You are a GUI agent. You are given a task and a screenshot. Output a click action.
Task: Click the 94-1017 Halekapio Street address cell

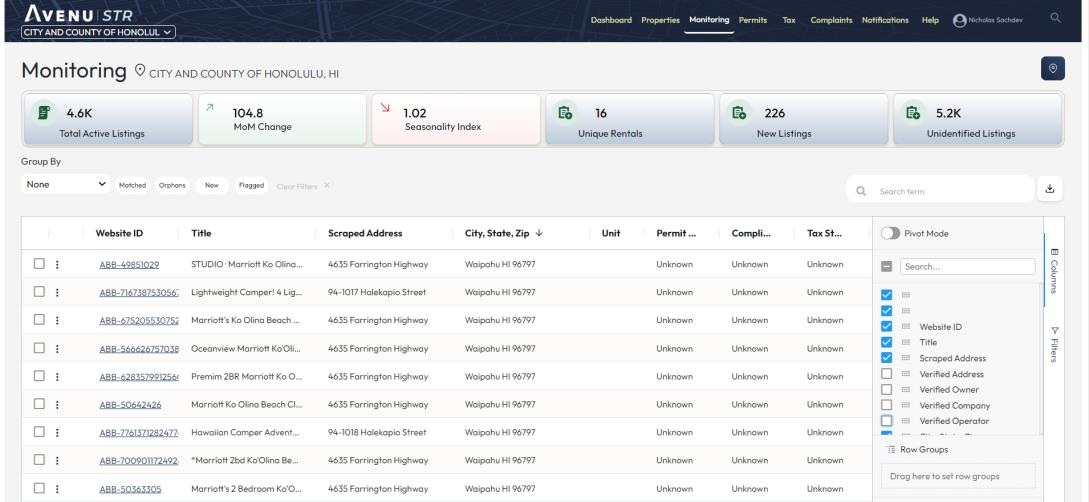377,292
